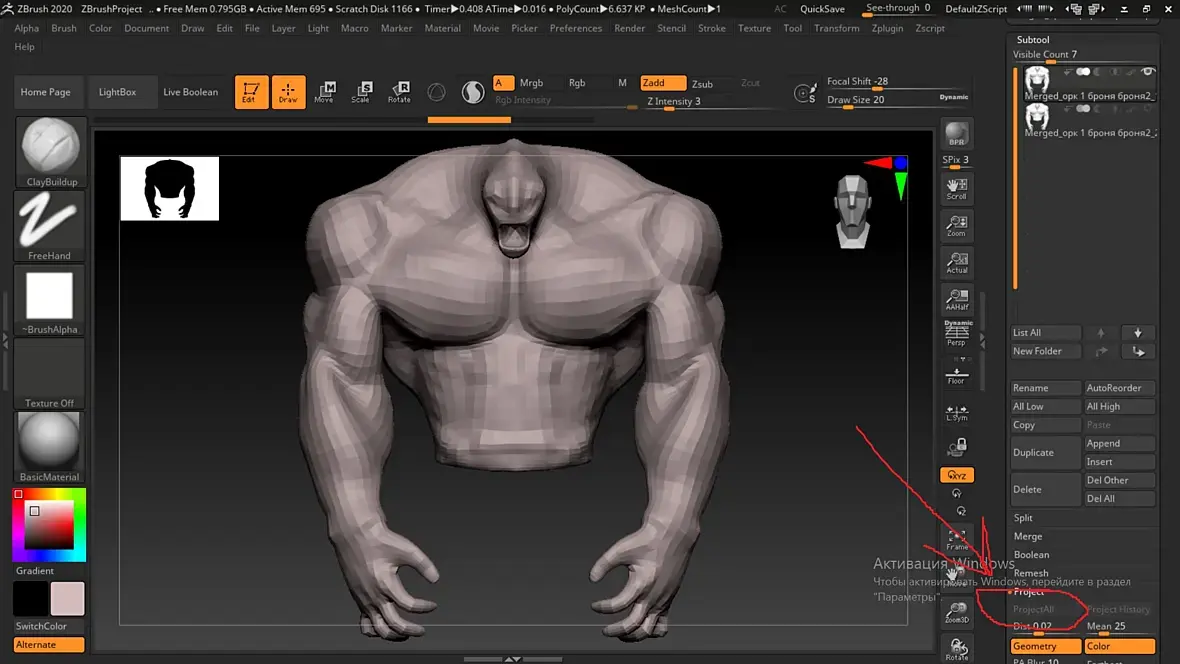The height and width of the screenshot is (664, 1180).
Task: Select the Move transform tool
Action: (324, 92)
